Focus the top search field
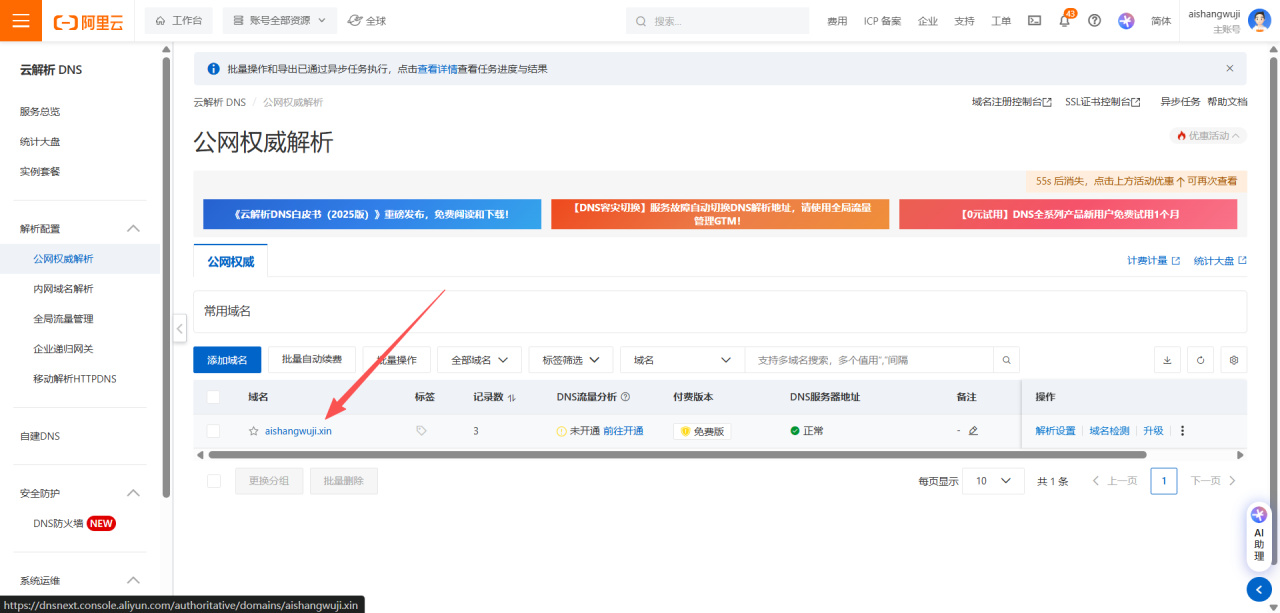Image resolution: width=1280 pixels, height=613 pixels. (717, 21)
